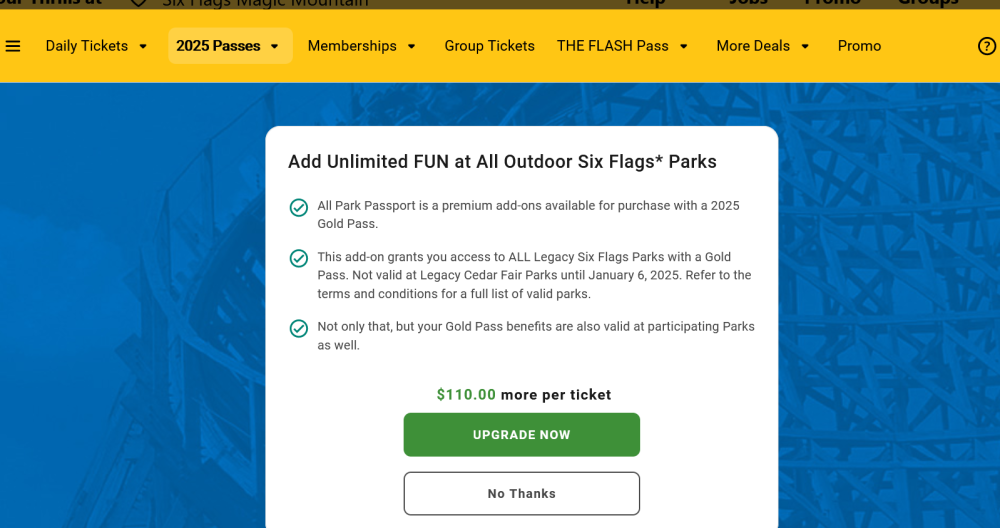Click the second green checkmark icon
Image resolution: width=1000 pixels, height=528 pixels.
point(298,259)
